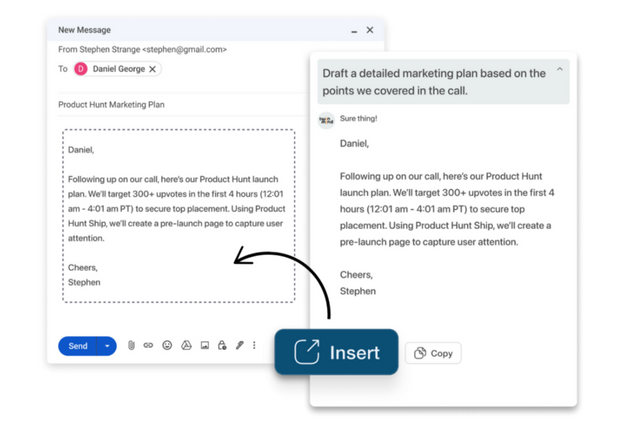Viewport: 640px width, 427px height.
Task: Click the assistant avatar next to Sure thing
Action: tap(326, 121)
